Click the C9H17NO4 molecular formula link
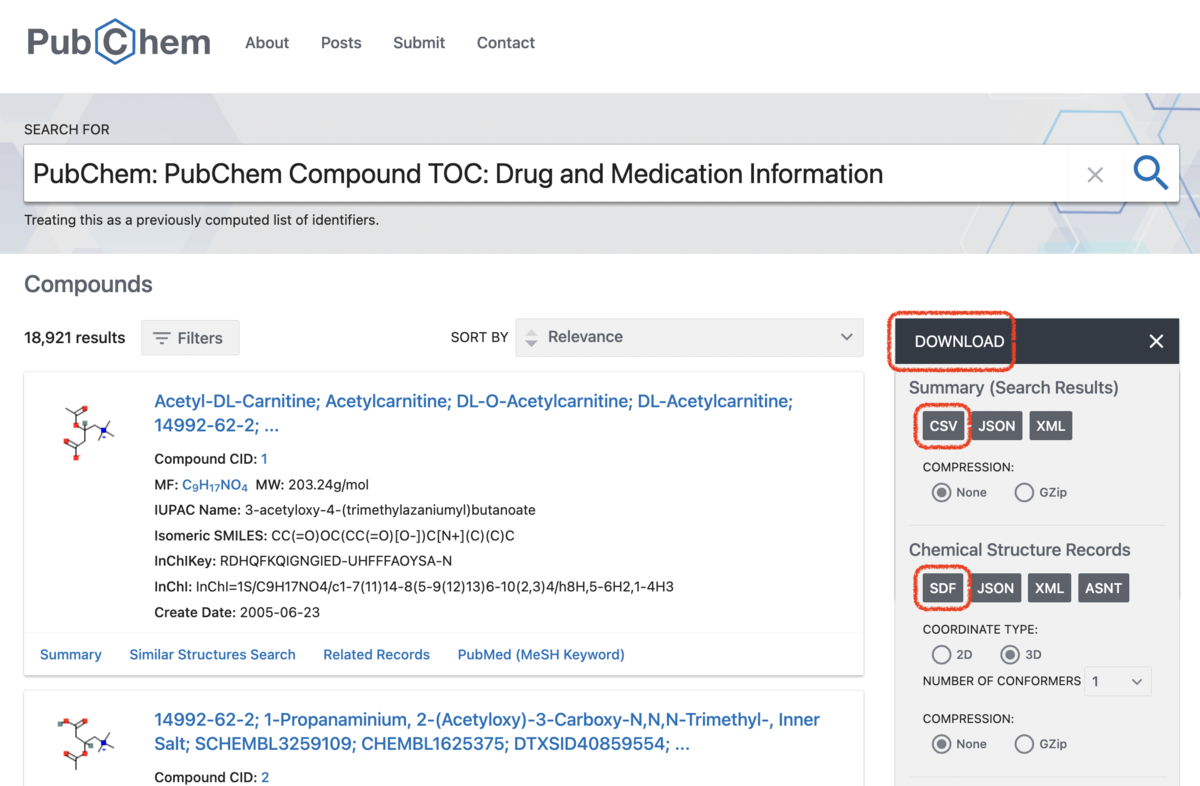This screenshot has height=786, width=1200. pyautogui.click(x=215, y=485)
